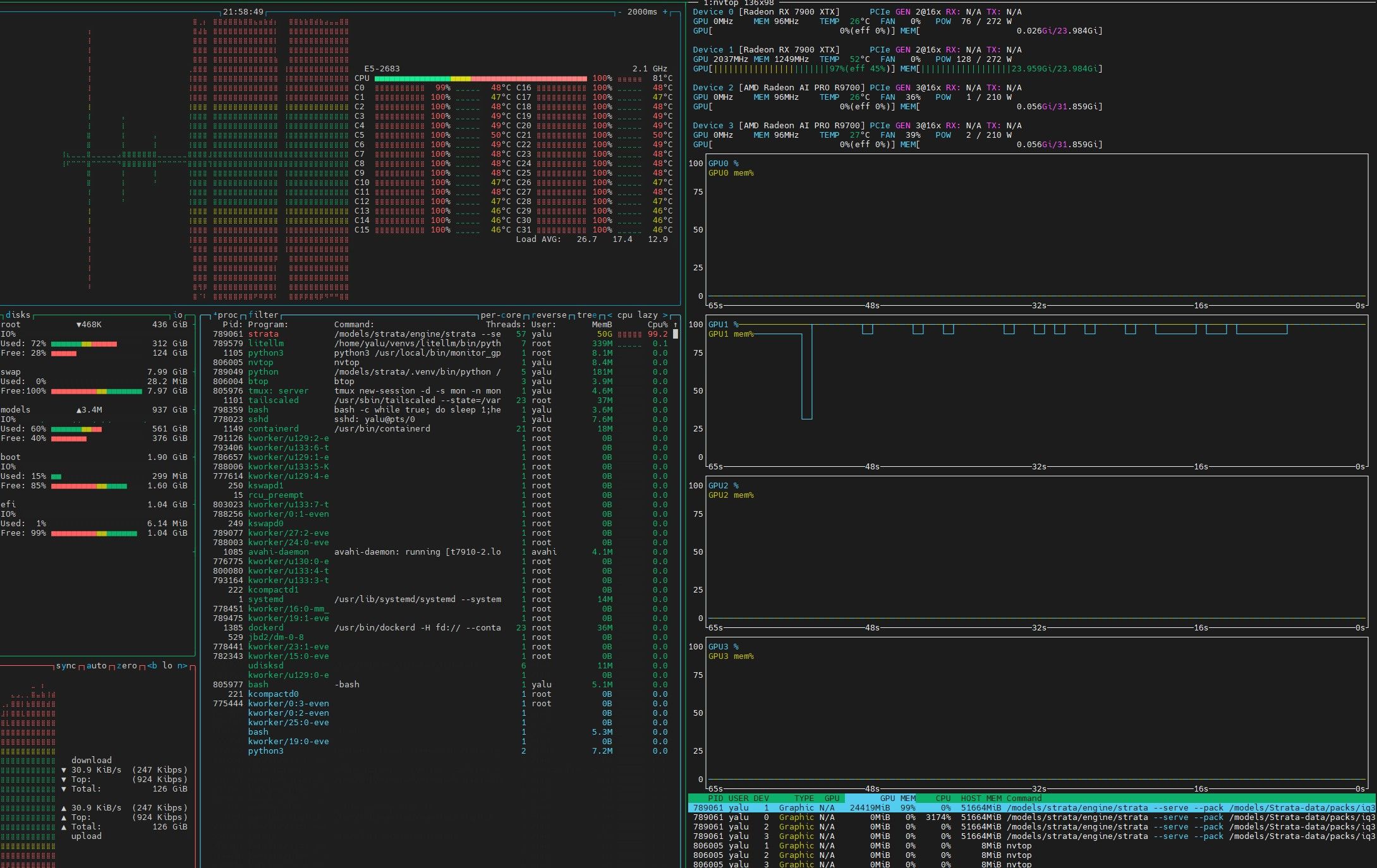Viewport: 1377px width, 868px height.
Task: Select the dockerd process row
Action: pyautogui.click(x=440, y=628)
